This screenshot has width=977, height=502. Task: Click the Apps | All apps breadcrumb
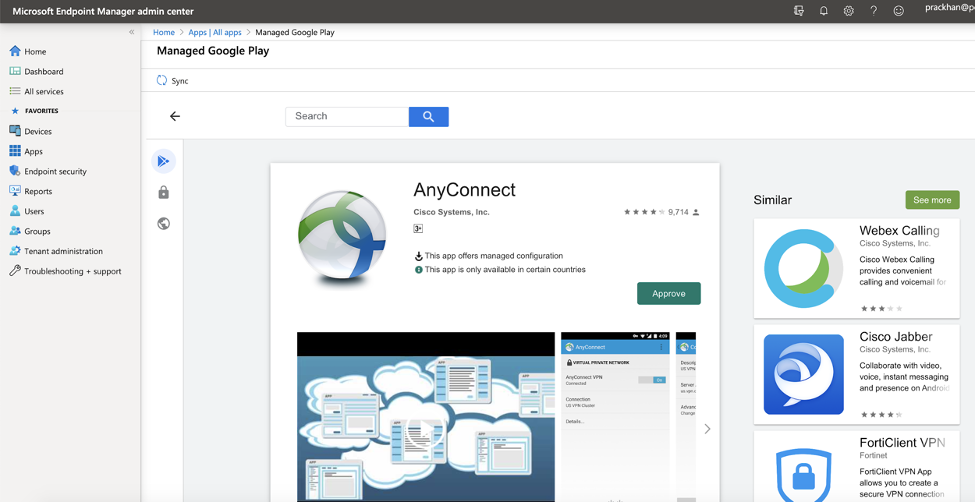[x=215, y=32]
